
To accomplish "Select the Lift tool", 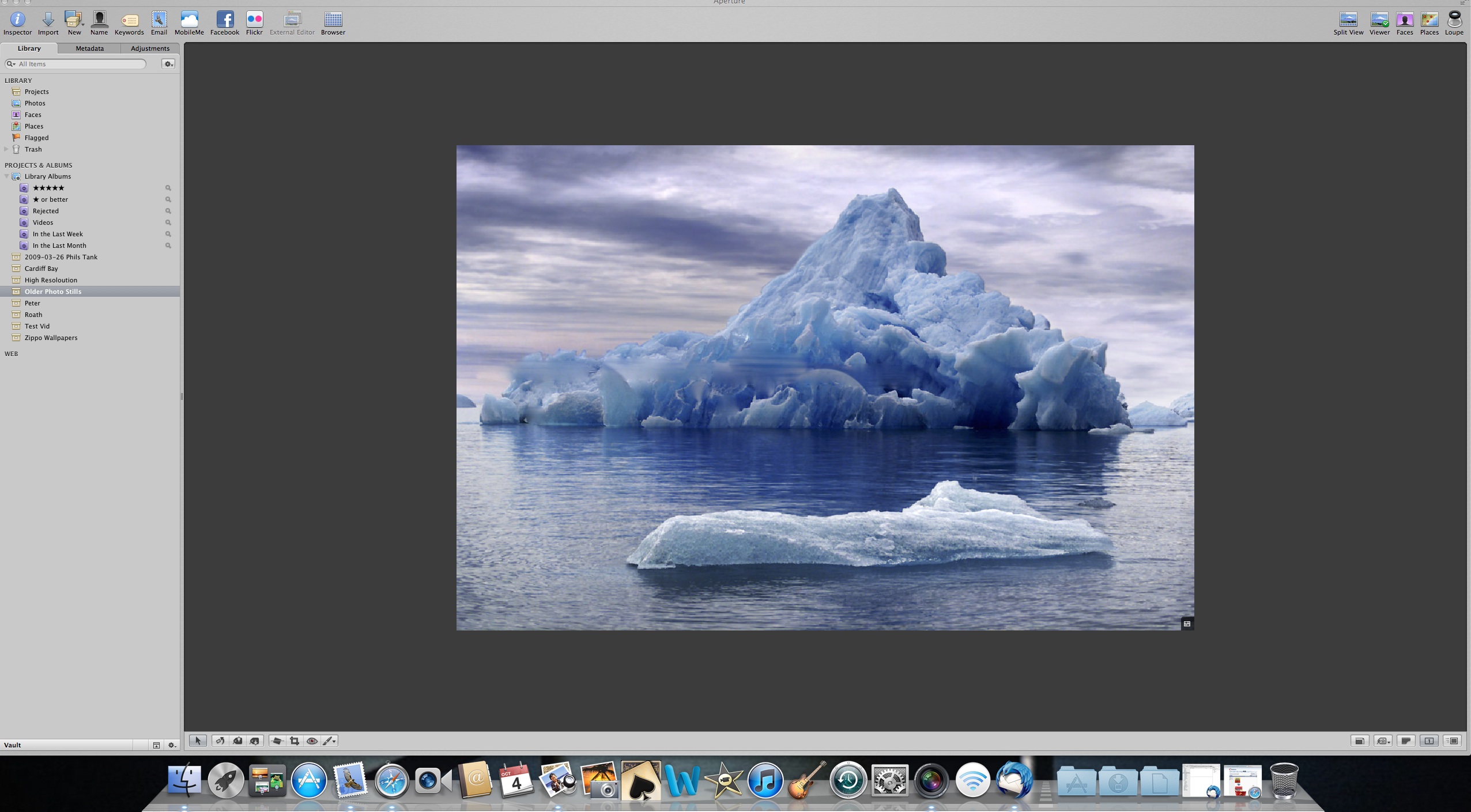I will 237,741.
